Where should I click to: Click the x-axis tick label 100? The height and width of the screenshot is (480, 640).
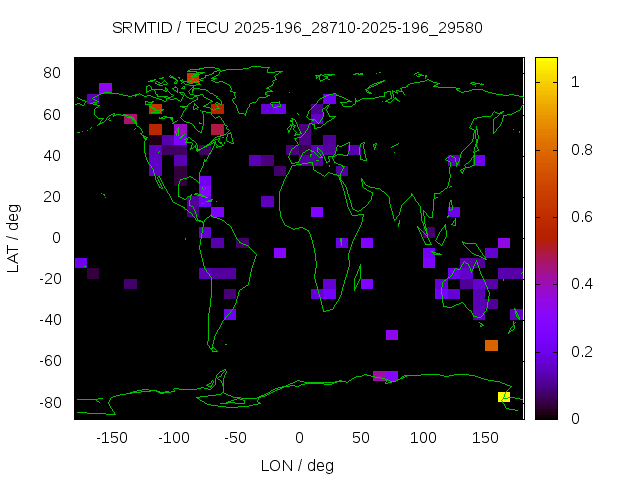423,438
